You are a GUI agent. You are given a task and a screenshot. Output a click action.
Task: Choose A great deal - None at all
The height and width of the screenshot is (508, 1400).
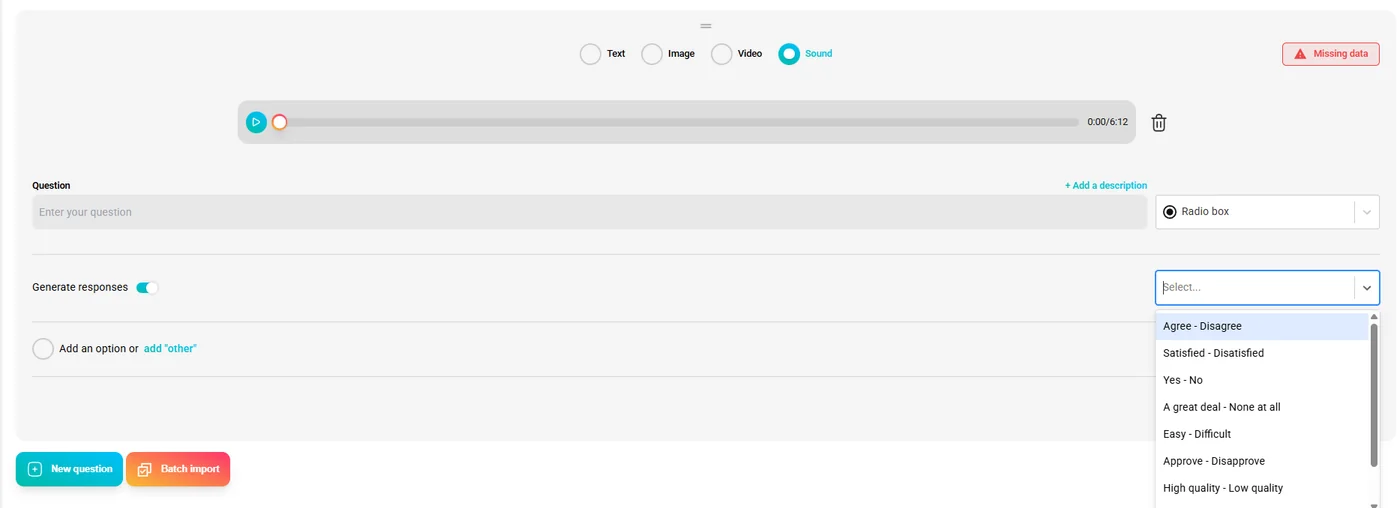[1262, 407]
